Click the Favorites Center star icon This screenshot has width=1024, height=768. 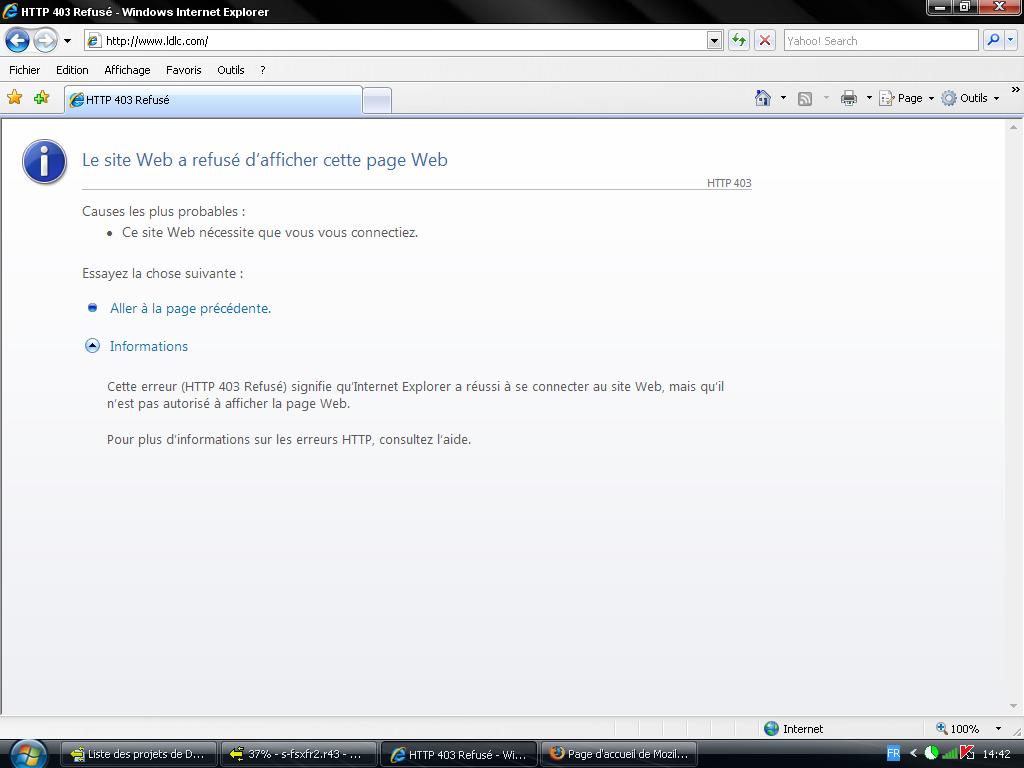[x=15, y=98]
